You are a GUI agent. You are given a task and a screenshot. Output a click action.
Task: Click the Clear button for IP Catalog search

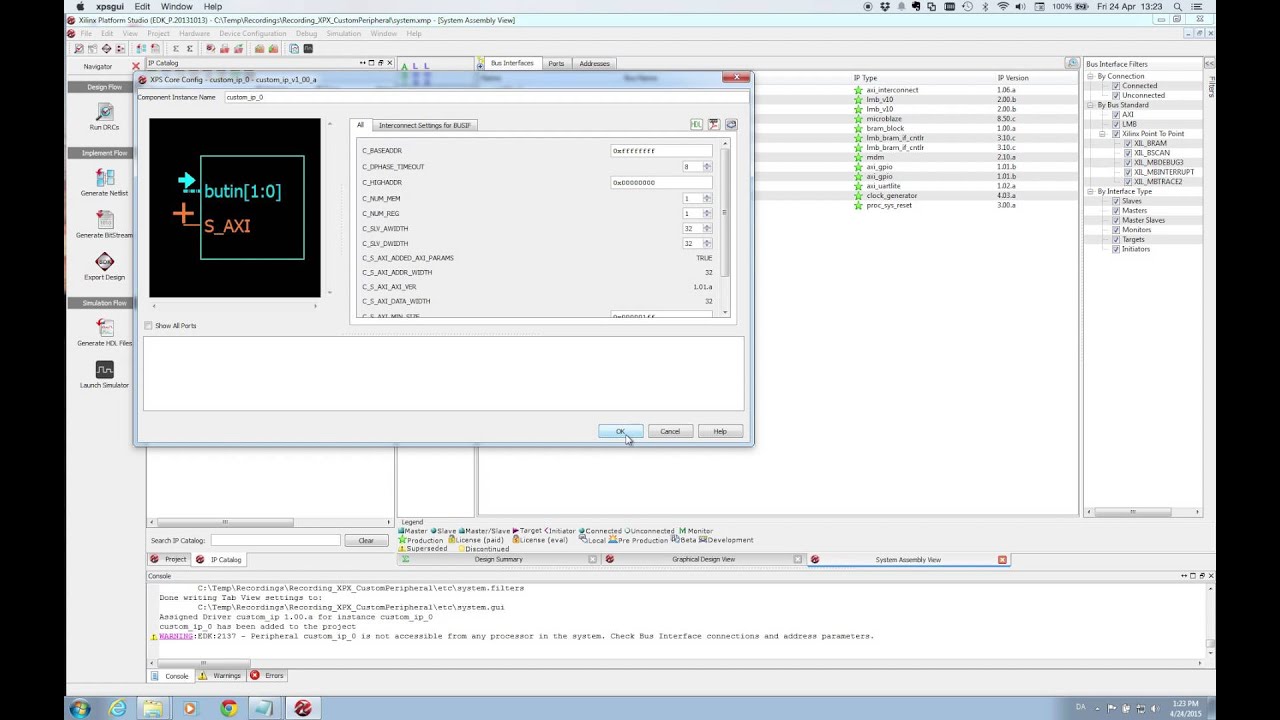click(x=366, y=540)
